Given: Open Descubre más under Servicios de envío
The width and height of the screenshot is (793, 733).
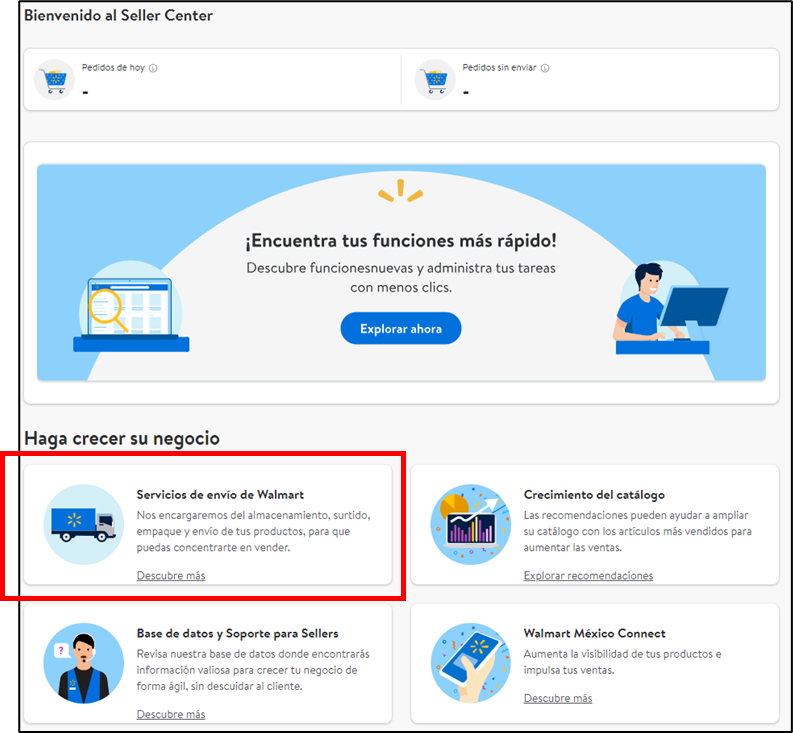Looking at the screenshot, I should click(x=171, y=576).
